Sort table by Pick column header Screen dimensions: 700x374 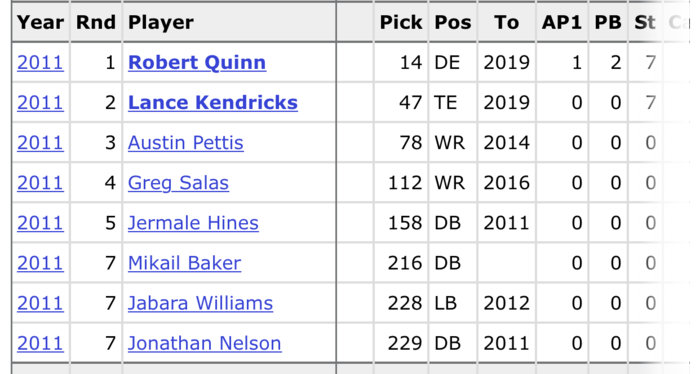(400, 22)
